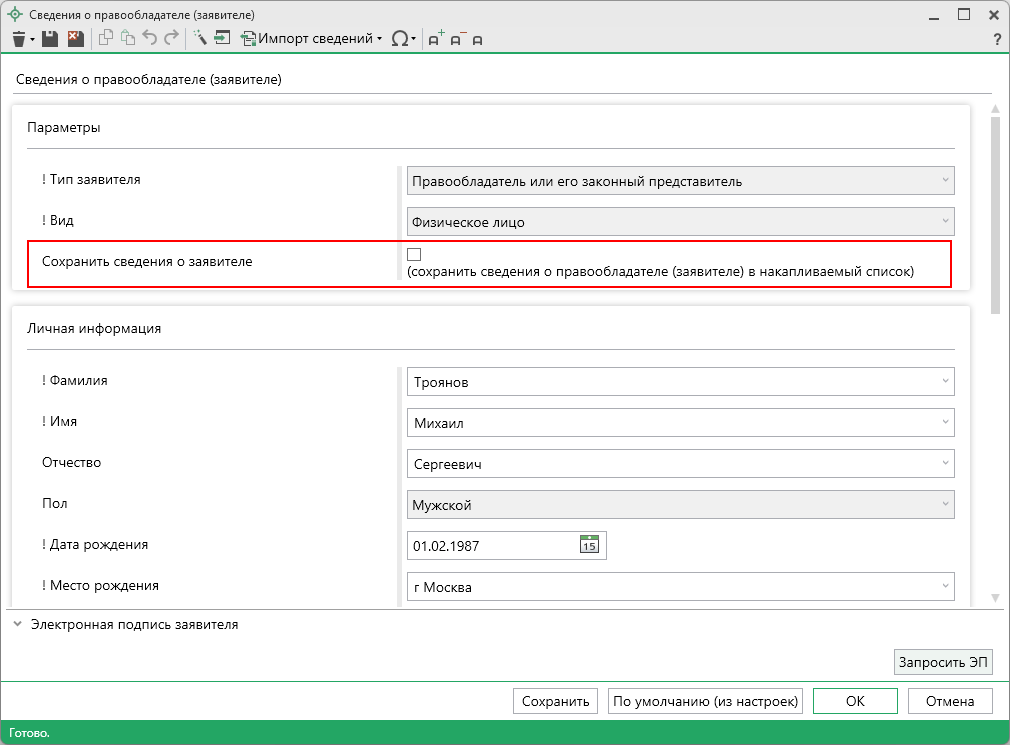
Task: Enable the save applicant info checkbox
Action: (414, 255)
